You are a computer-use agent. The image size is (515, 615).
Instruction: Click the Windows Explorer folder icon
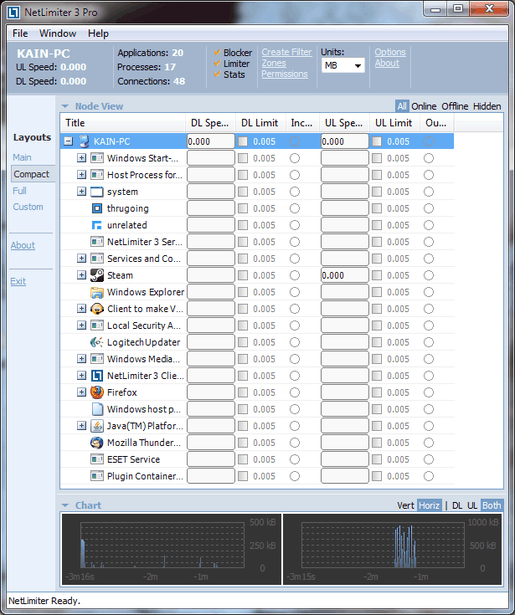pyautogui.click(x=97, y=292)
